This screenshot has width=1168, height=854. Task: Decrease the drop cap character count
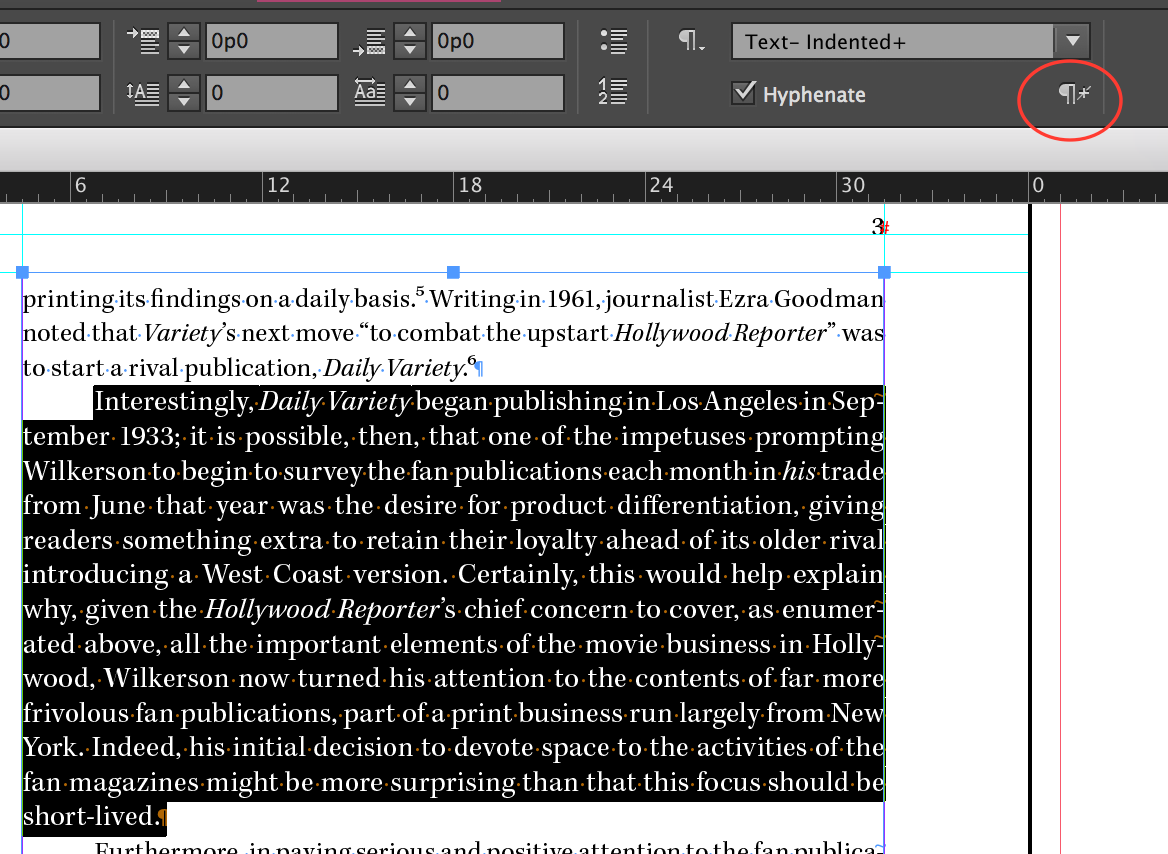pyautogui.click(x=410, y=102)
